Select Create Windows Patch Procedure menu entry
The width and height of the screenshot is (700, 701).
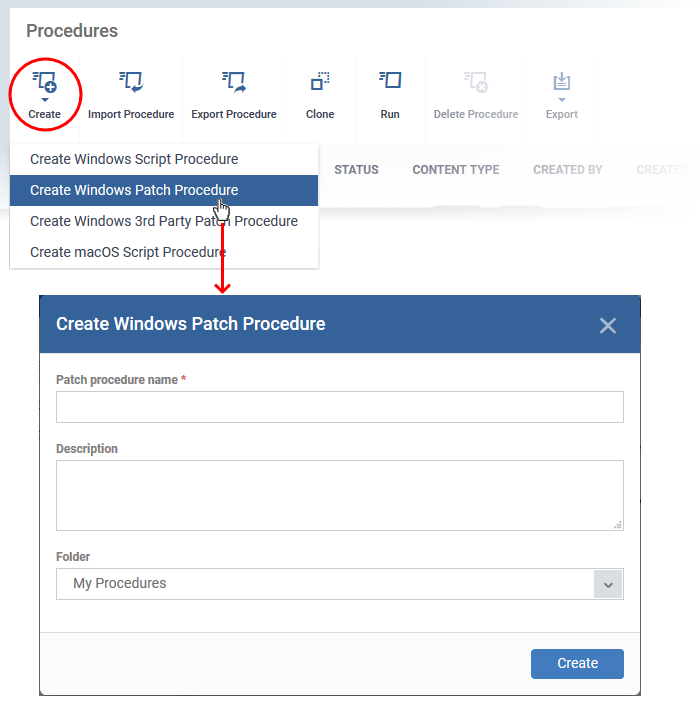pyautogui.click(x=164, y=190)
